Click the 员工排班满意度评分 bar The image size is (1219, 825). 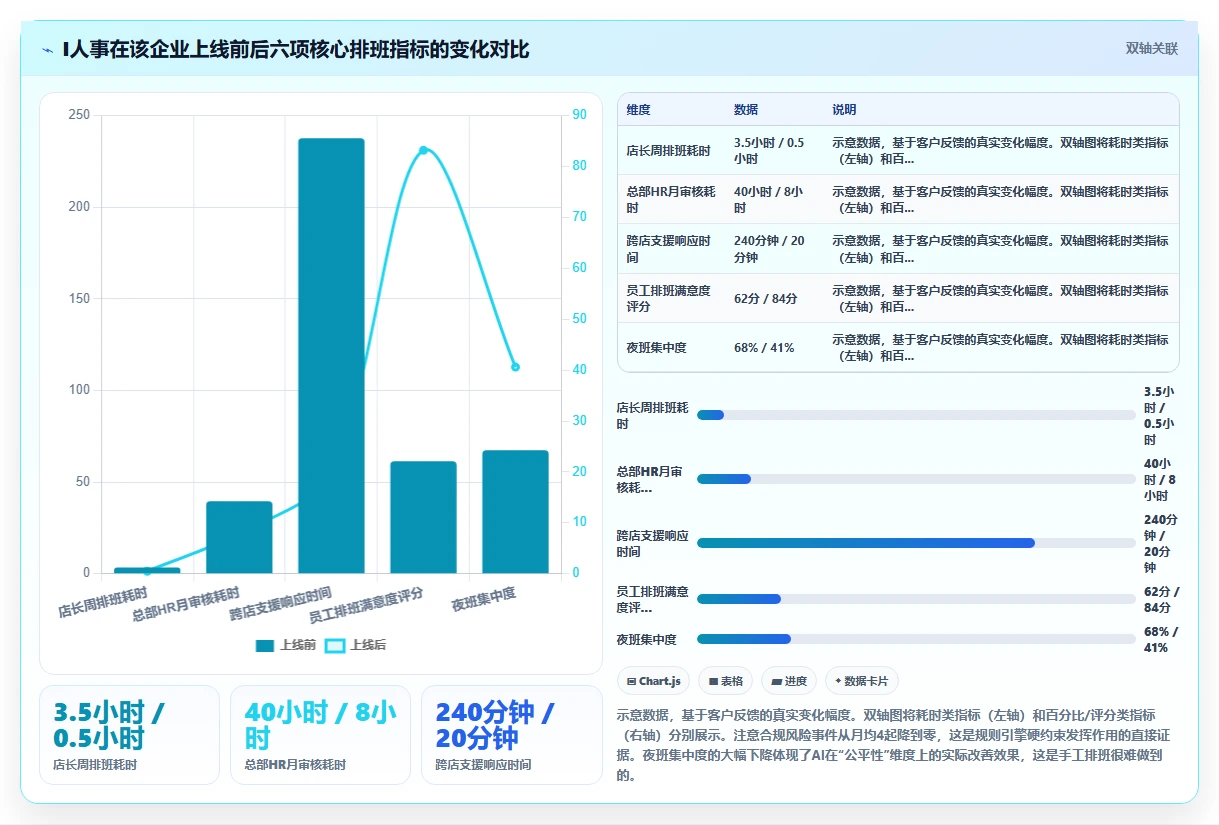tap(423, 517)
